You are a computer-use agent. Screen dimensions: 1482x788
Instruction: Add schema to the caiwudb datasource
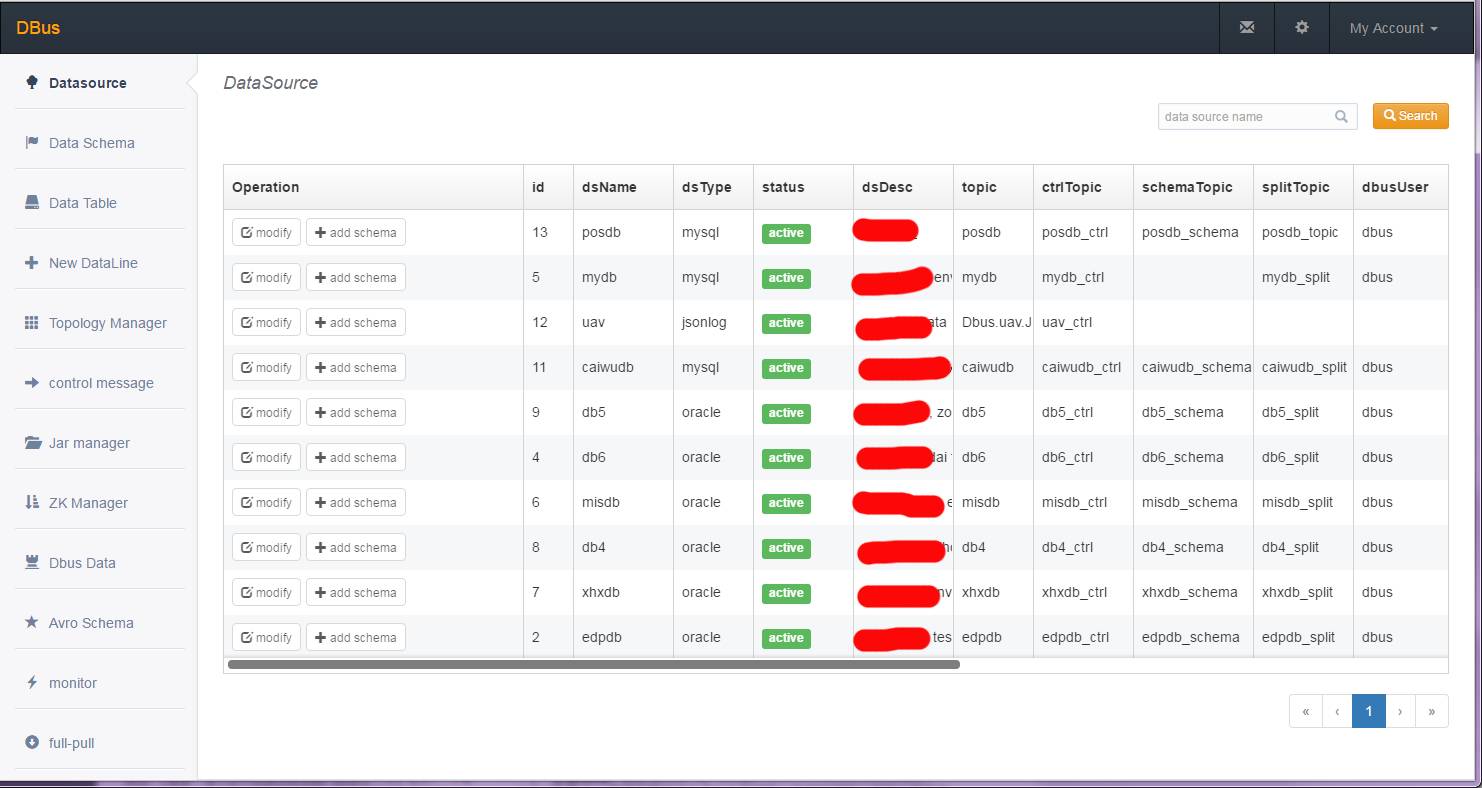click(x=356, y=368)
